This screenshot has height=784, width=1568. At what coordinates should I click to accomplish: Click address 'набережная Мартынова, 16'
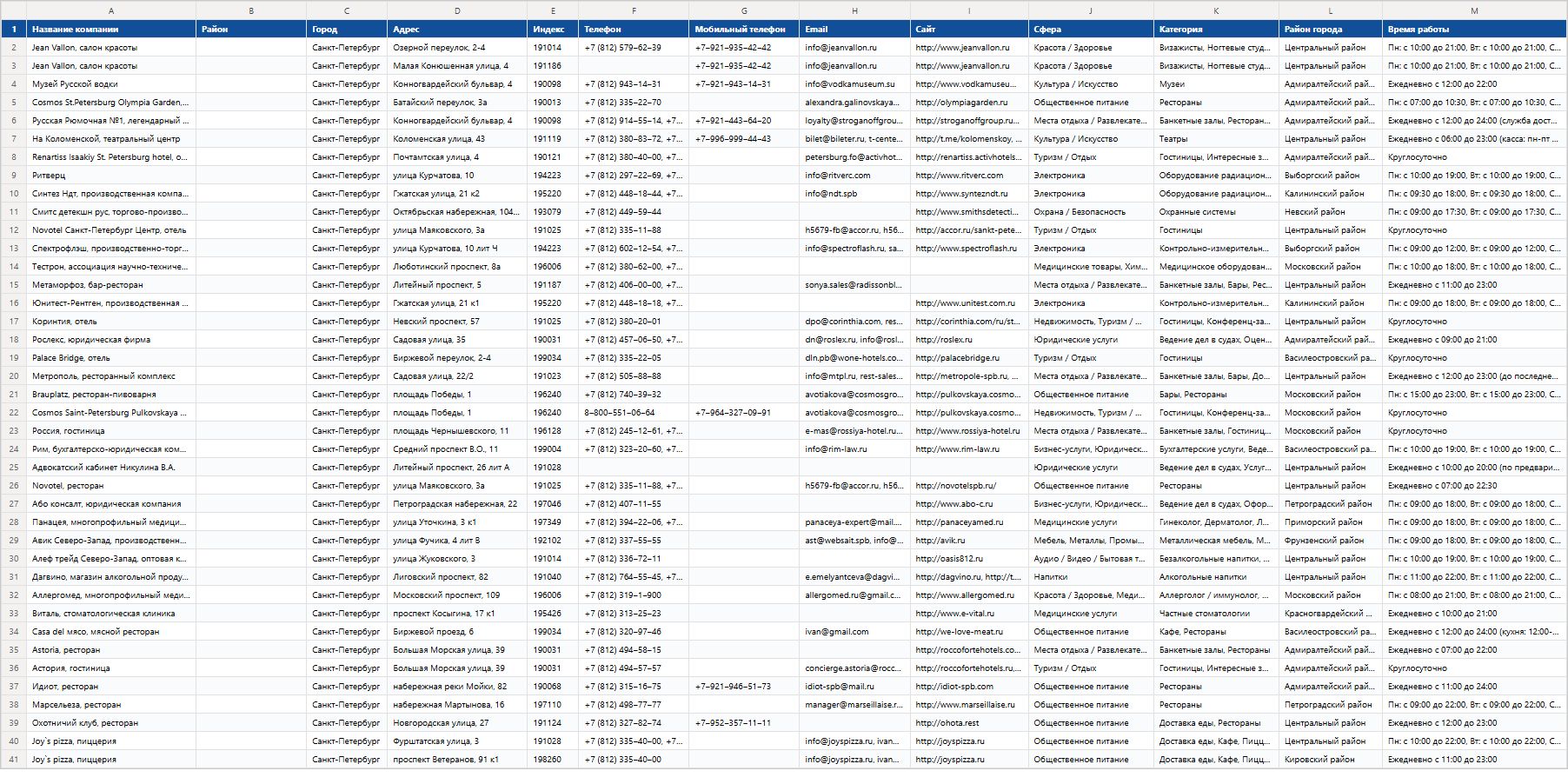pyautogui.click(x=457, y=705)
